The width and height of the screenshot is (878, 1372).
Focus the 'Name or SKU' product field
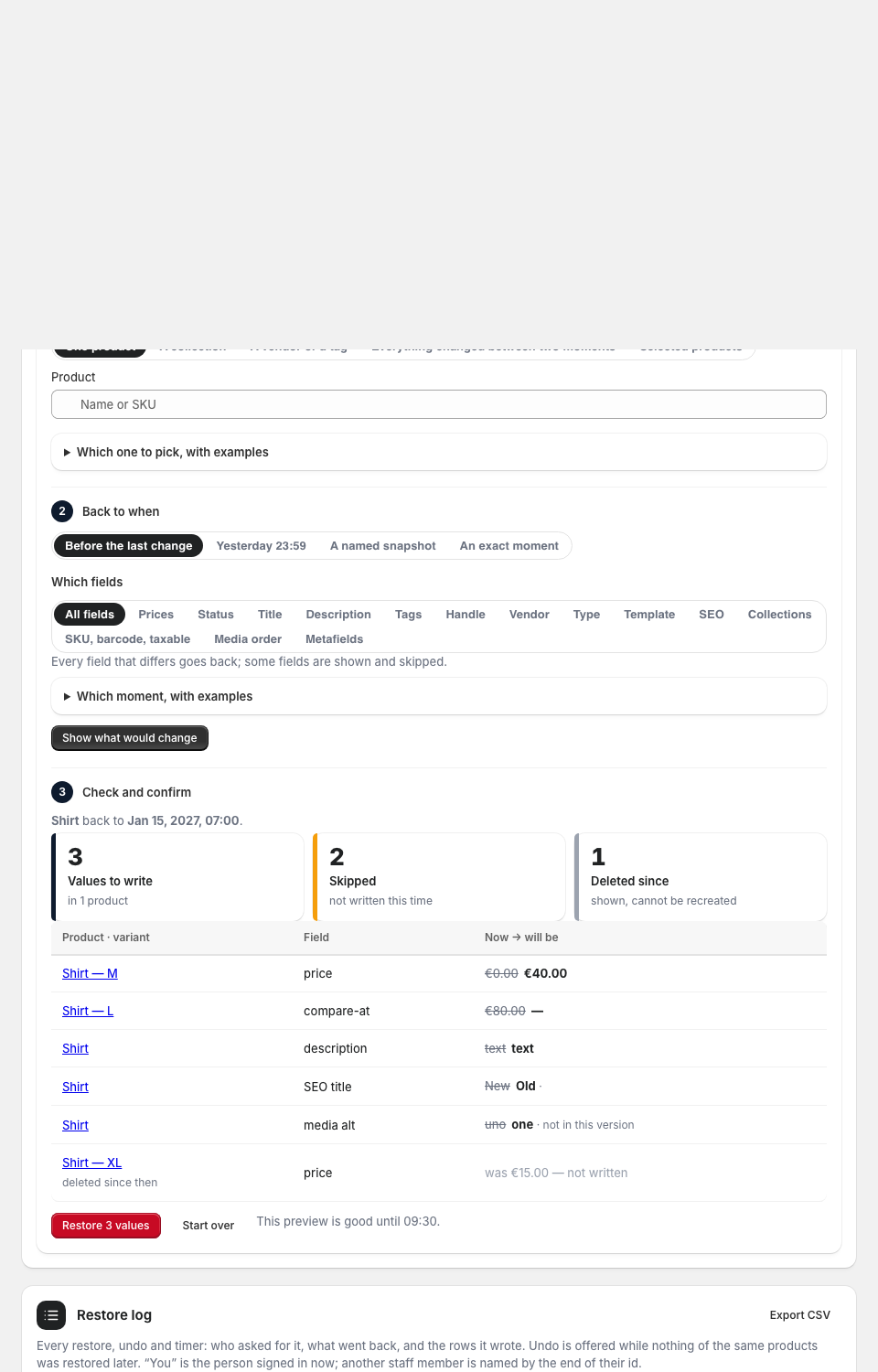click(x=439, y=404)
